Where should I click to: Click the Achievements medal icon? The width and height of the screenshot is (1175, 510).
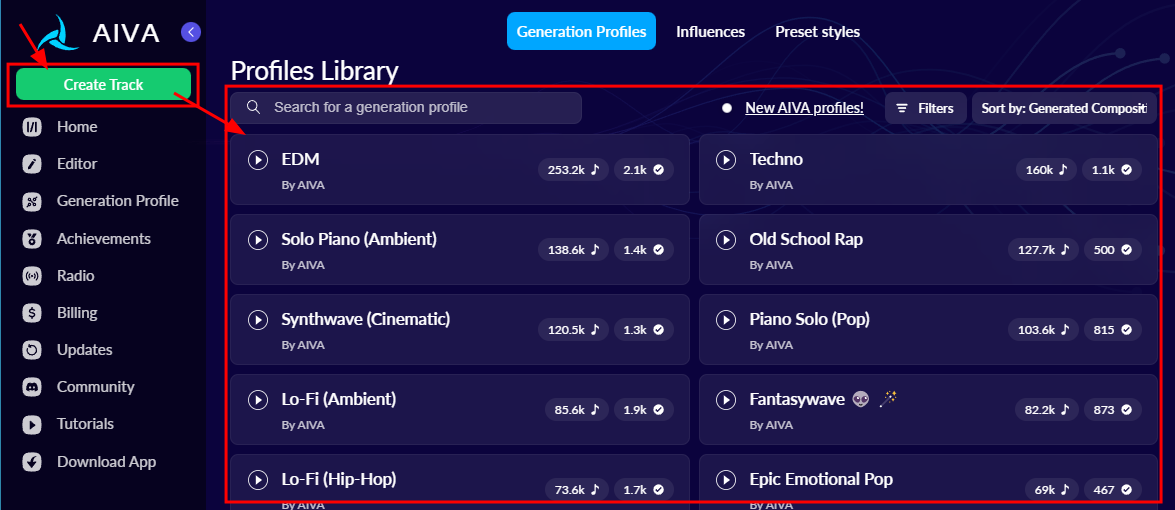(x=31, y=238)
